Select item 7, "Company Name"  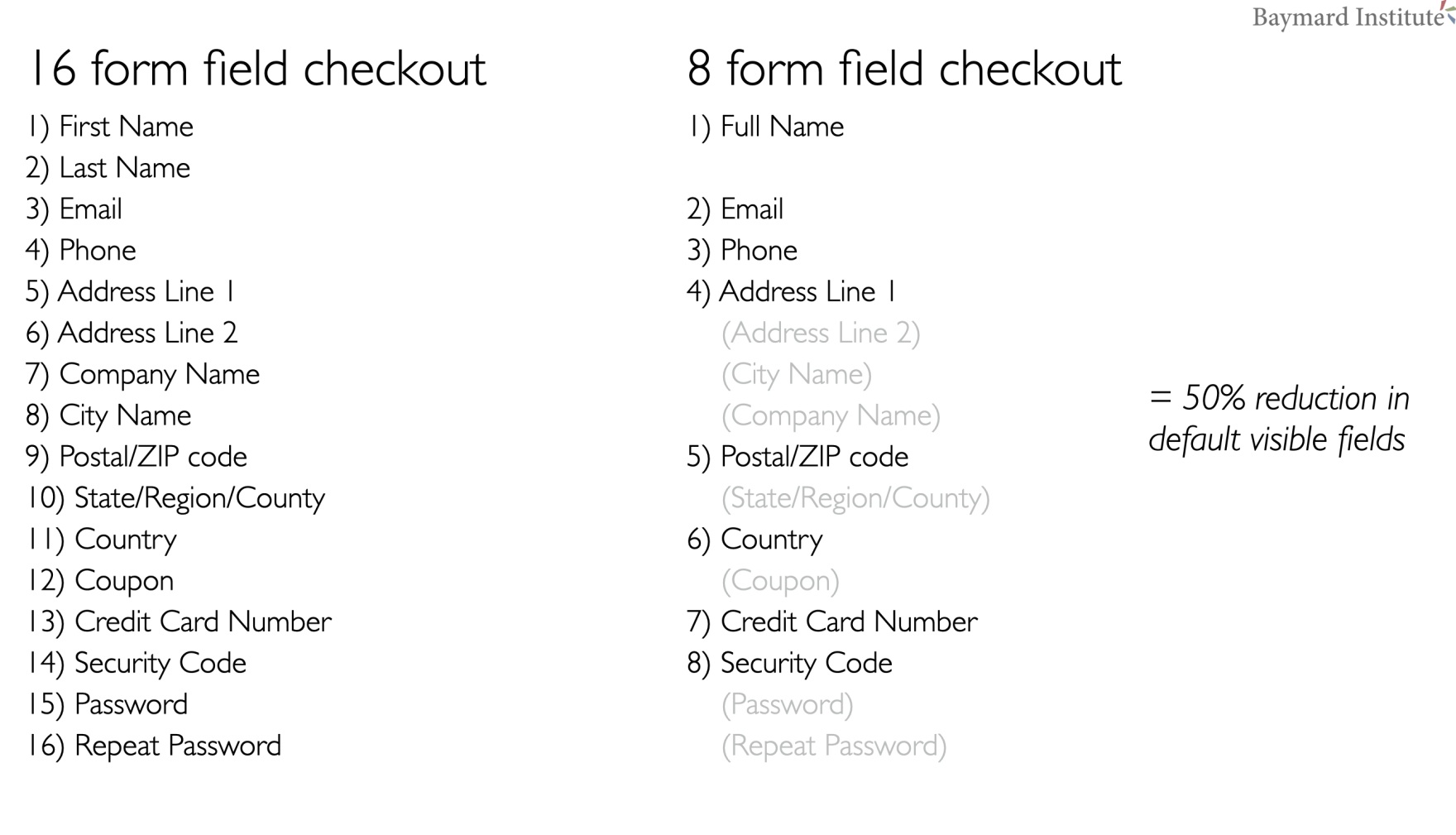point(159,374)
